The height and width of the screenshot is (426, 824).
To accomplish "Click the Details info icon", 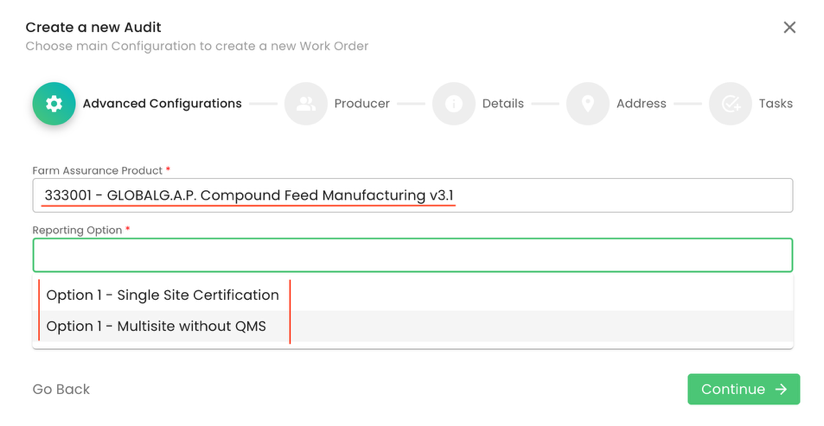I will (453, 104).
